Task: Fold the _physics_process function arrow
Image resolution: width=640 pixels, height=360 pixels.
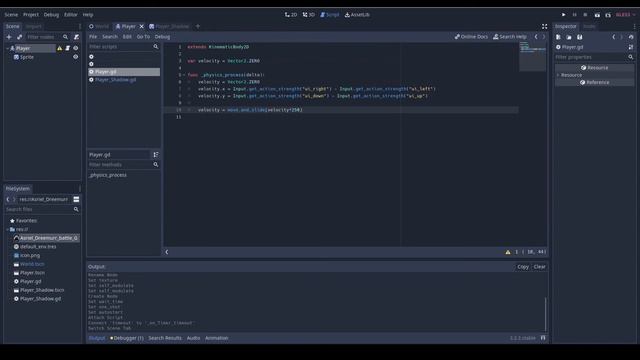Action: click(x=184, y=75)
